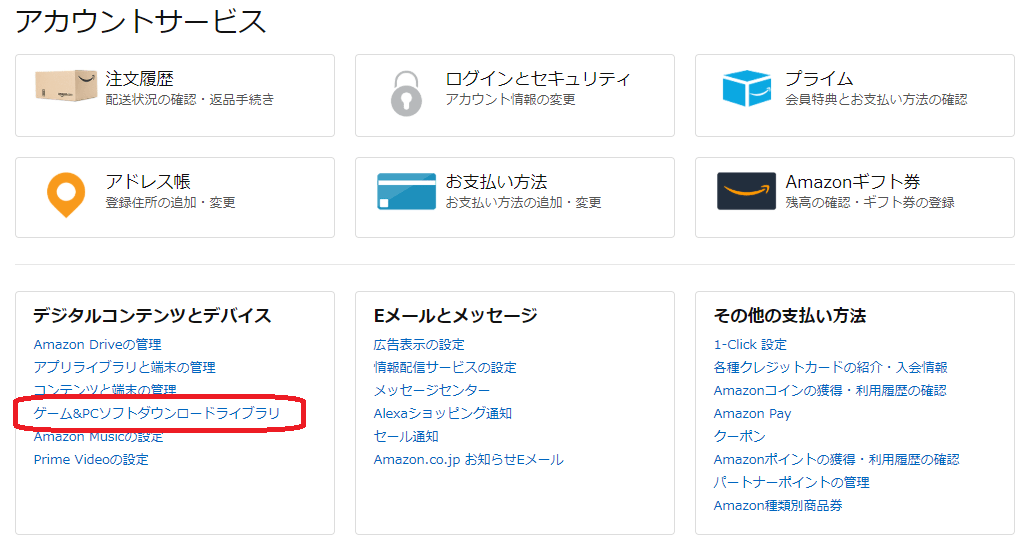Open 各種クレジットカードの紹介・入会情報 link

[x=831, y=368]
